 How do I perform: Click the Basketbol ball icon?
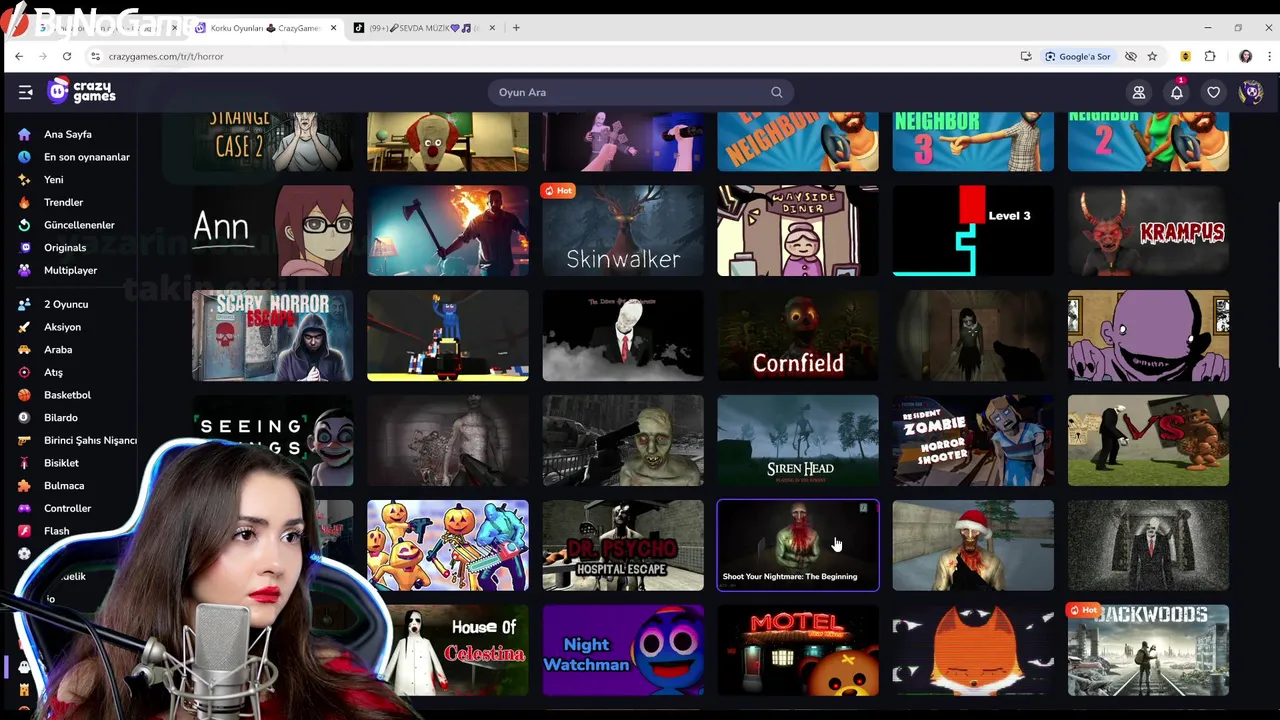coord(24,395)
